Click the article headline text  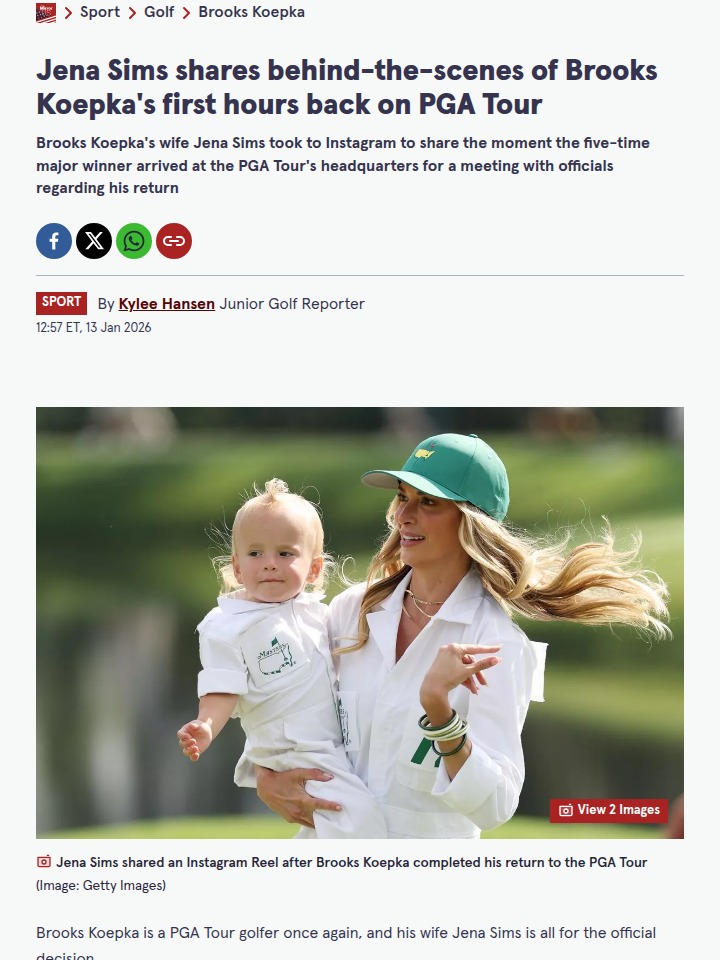(347, 87)
